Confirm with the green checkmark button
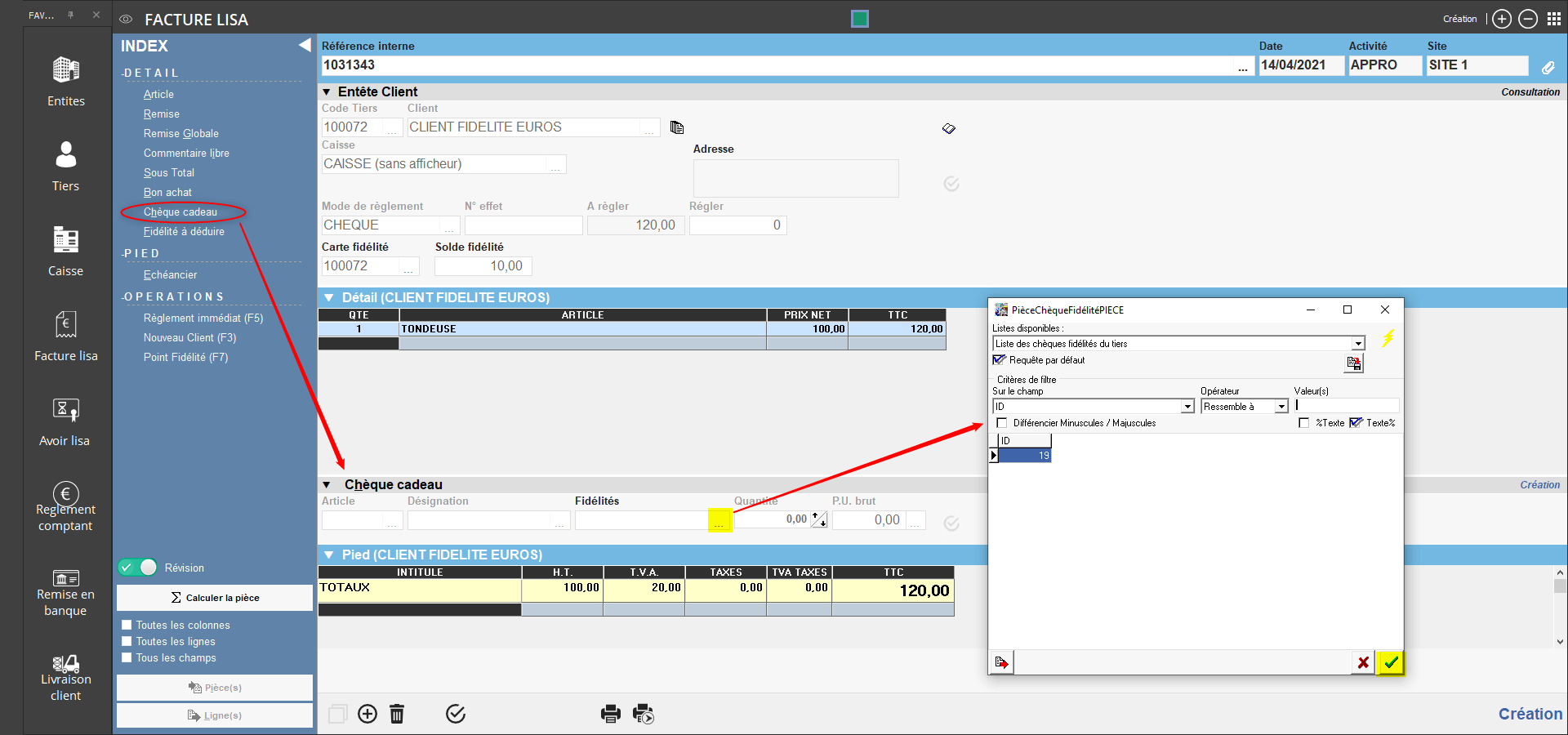 [x=1391, y=662]
